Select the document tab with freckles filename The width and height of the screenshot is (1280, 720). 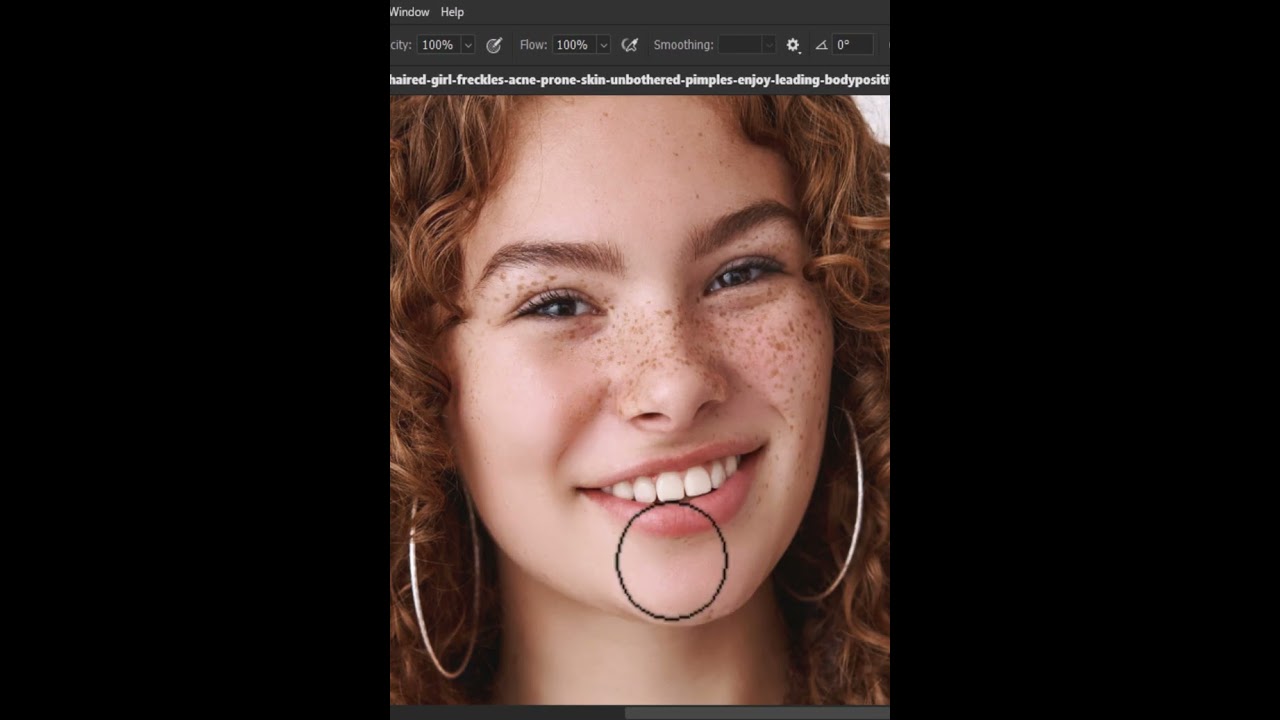tap(640, 79)
